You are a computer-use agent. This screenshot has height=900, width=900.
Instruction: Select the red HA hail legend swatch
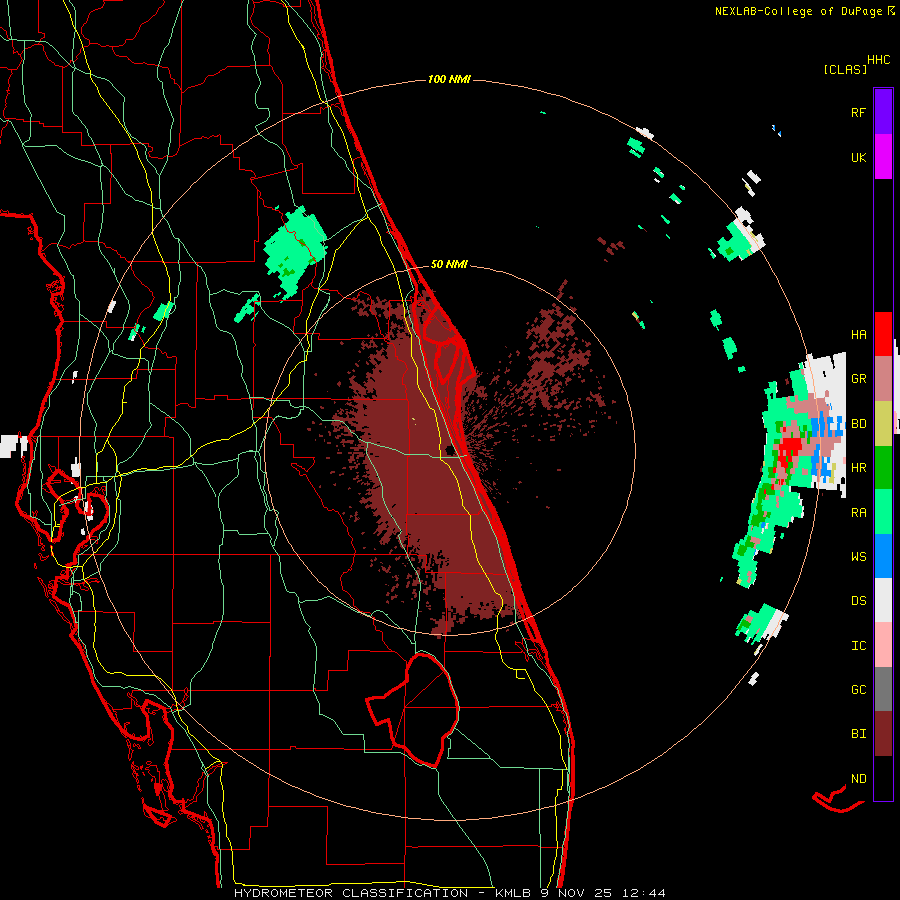tap(883, 334)
